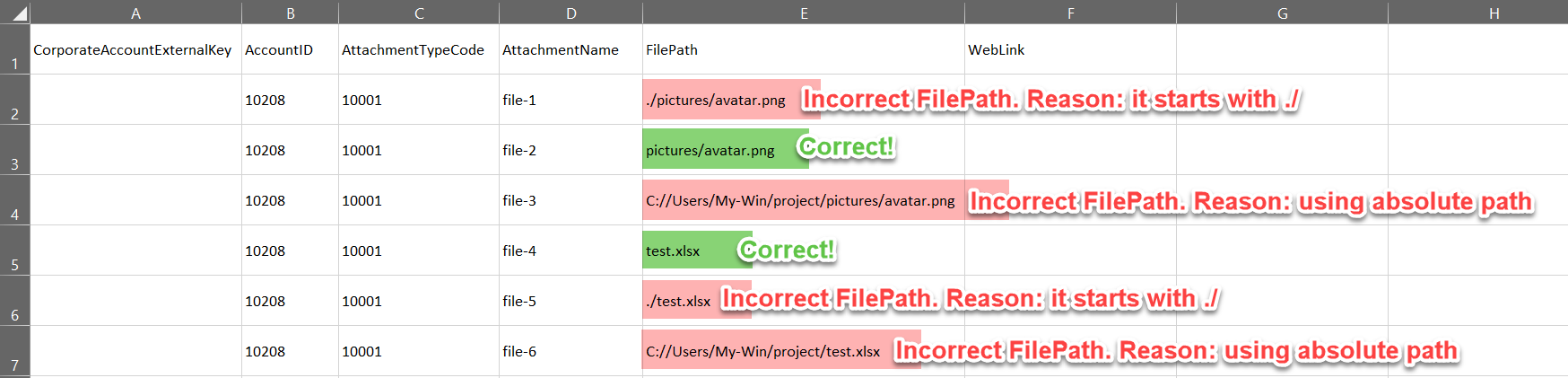Select row 4 header
Image resolution: width=1568 pixels, height=378 pixels.
point(15,200)
